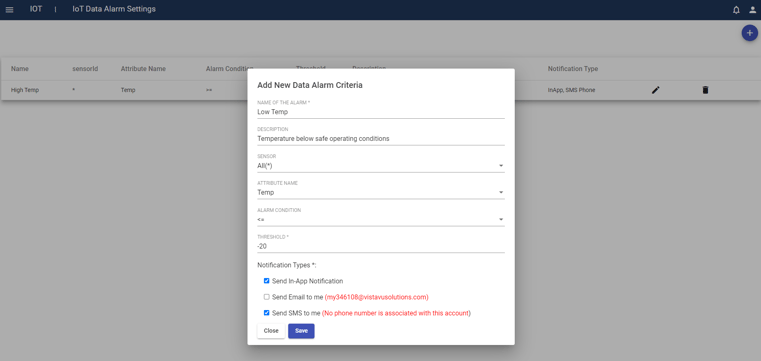The width and height of the screenshot is (761, 361).
Task: Click the Notification Type column header
Action: [x=573, y=69]
